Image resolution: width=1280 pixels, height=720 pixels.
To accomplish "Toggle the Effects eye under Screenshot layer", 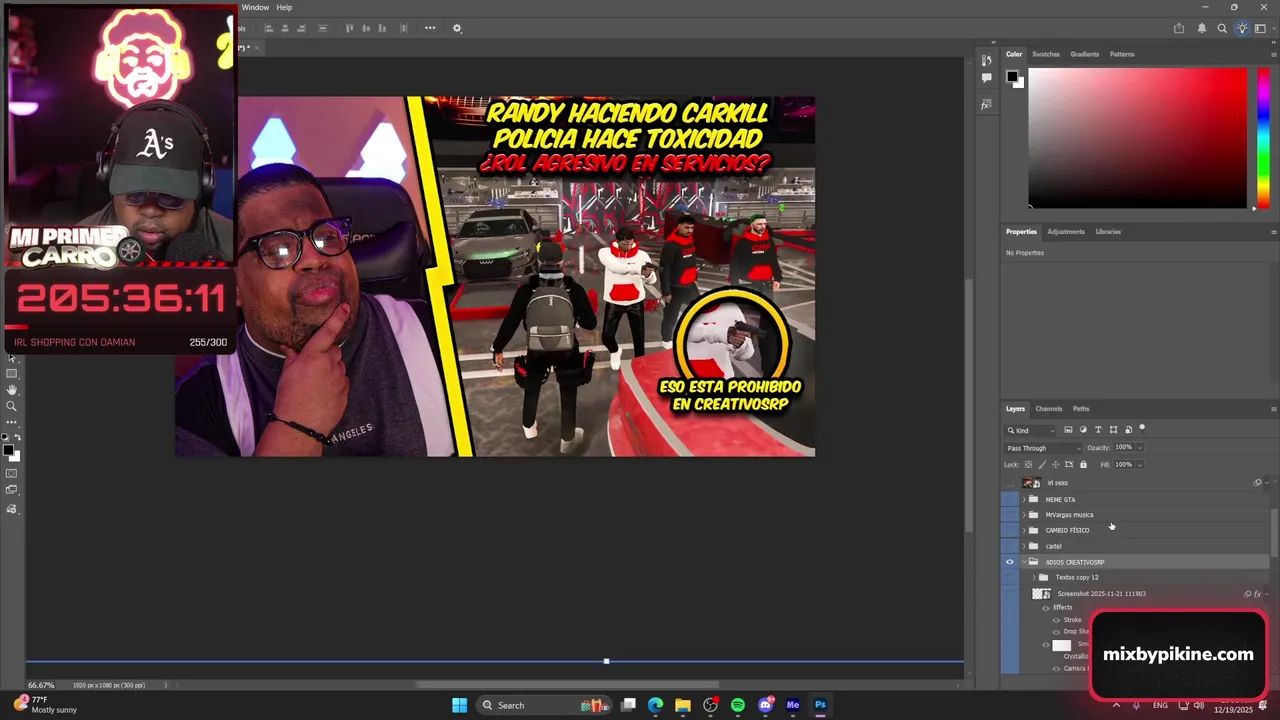I will (1046, 608).
